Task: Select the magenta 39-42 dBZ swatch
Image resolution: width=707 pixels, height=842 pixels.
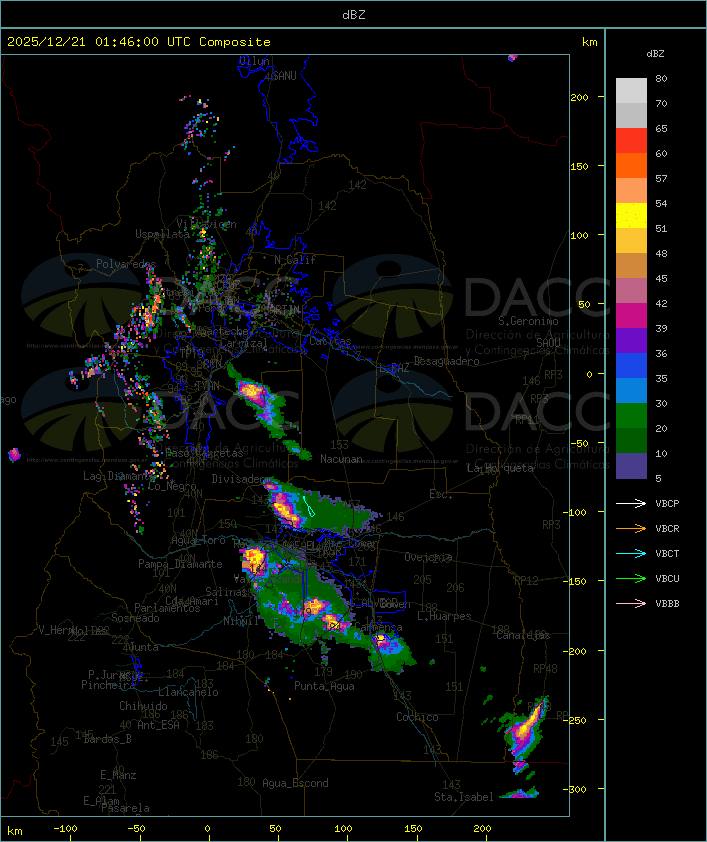Action: (631, 316)
